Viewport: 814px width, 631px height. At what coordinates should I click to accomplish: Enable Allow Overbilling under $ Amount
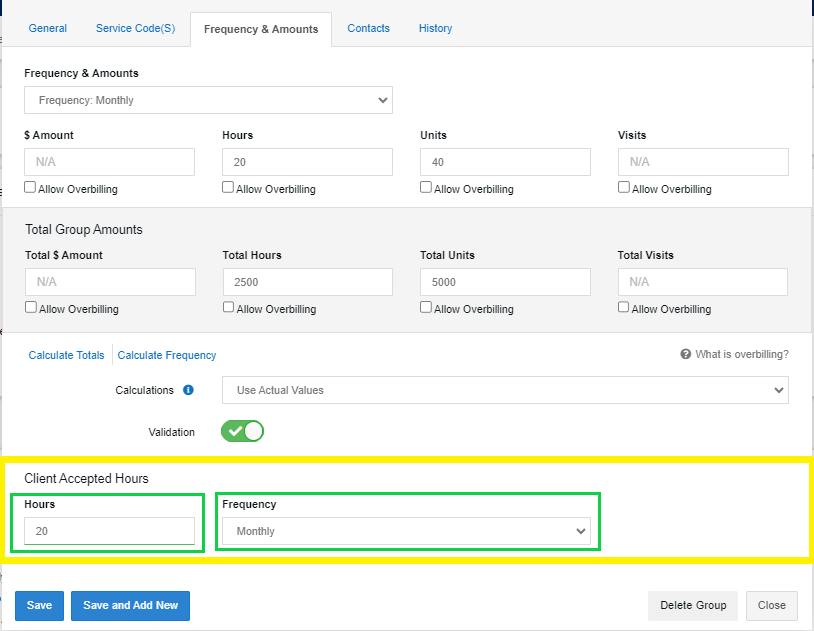30,187
